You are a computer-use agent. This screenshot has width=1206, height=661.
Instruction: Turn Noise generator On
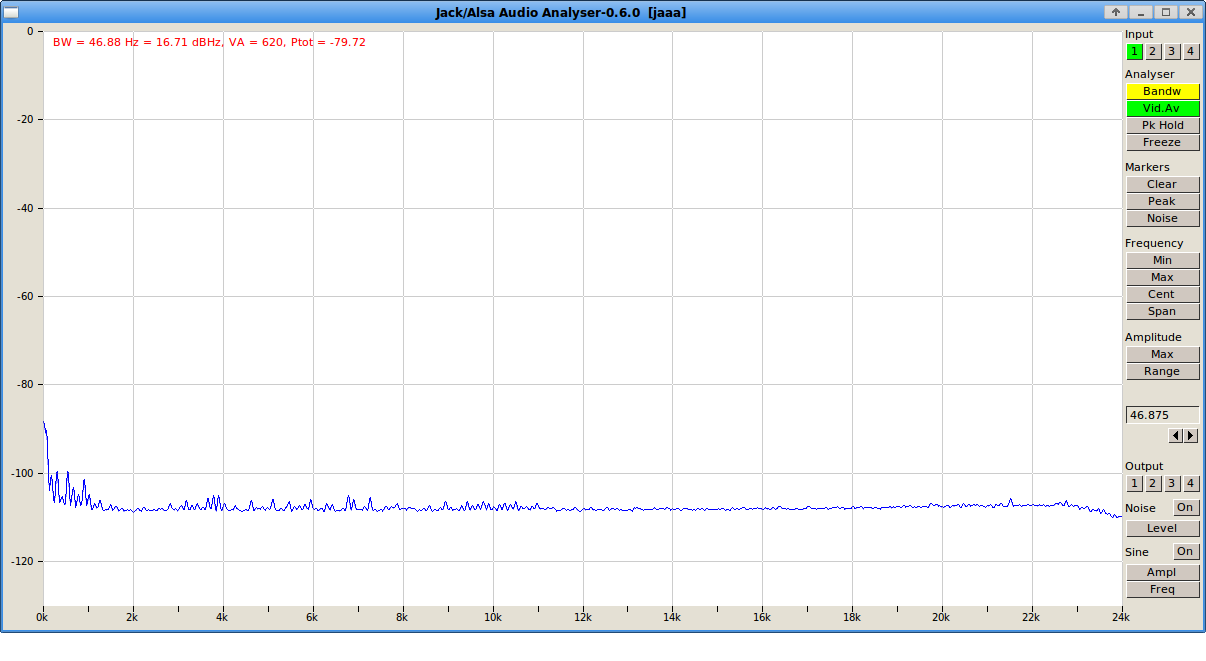[x=1186, y=508]
